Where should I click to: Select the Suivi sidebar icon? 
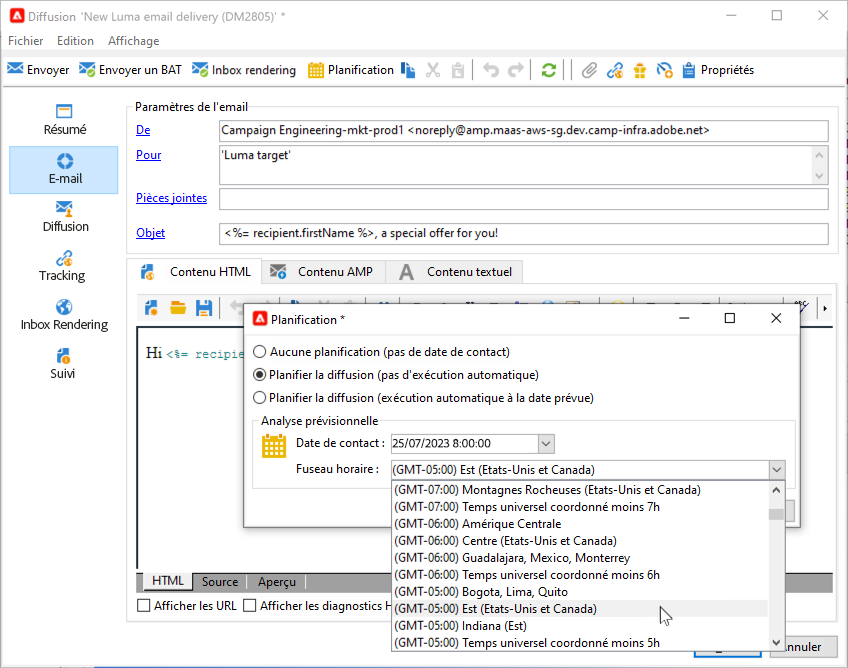pos(63,364)
